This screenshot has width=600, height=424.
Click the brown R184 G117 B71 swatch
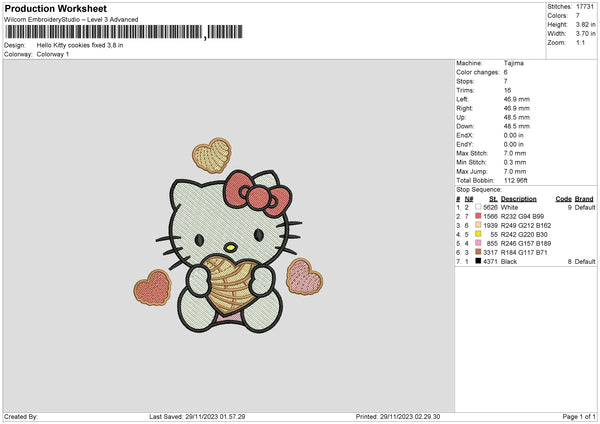478,252
